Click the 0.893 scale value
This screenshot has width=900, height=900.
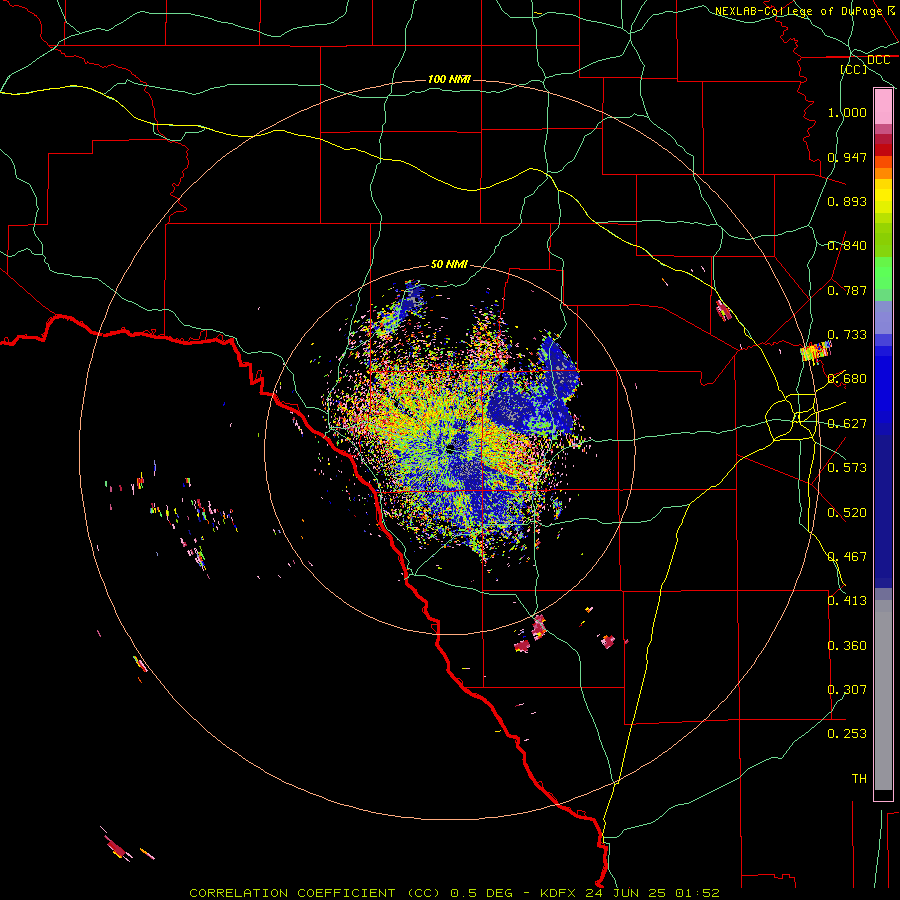point(847,201)
